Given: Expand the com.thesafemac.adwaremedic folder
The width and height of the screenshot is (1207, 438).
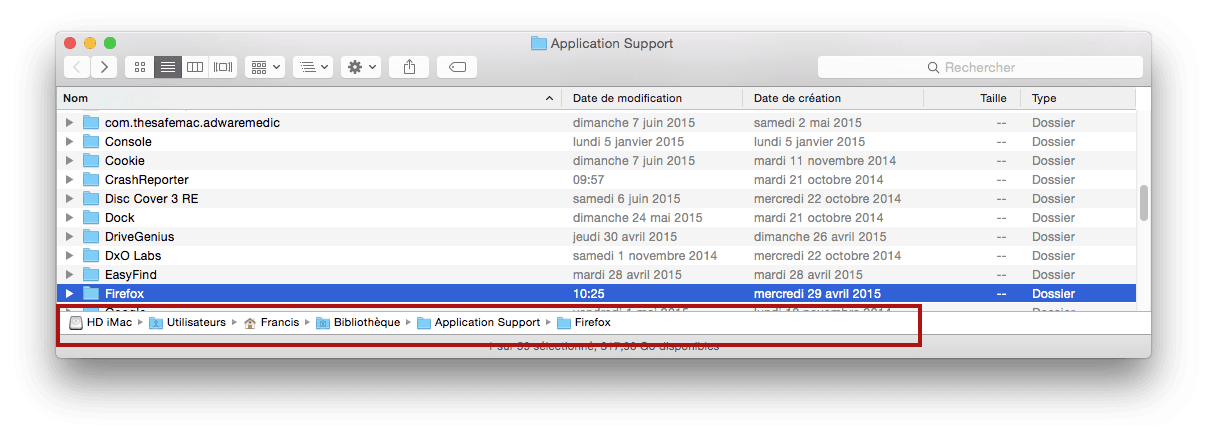Looking at the screenshot, I should pyautogui.click(x=69, y=123).
